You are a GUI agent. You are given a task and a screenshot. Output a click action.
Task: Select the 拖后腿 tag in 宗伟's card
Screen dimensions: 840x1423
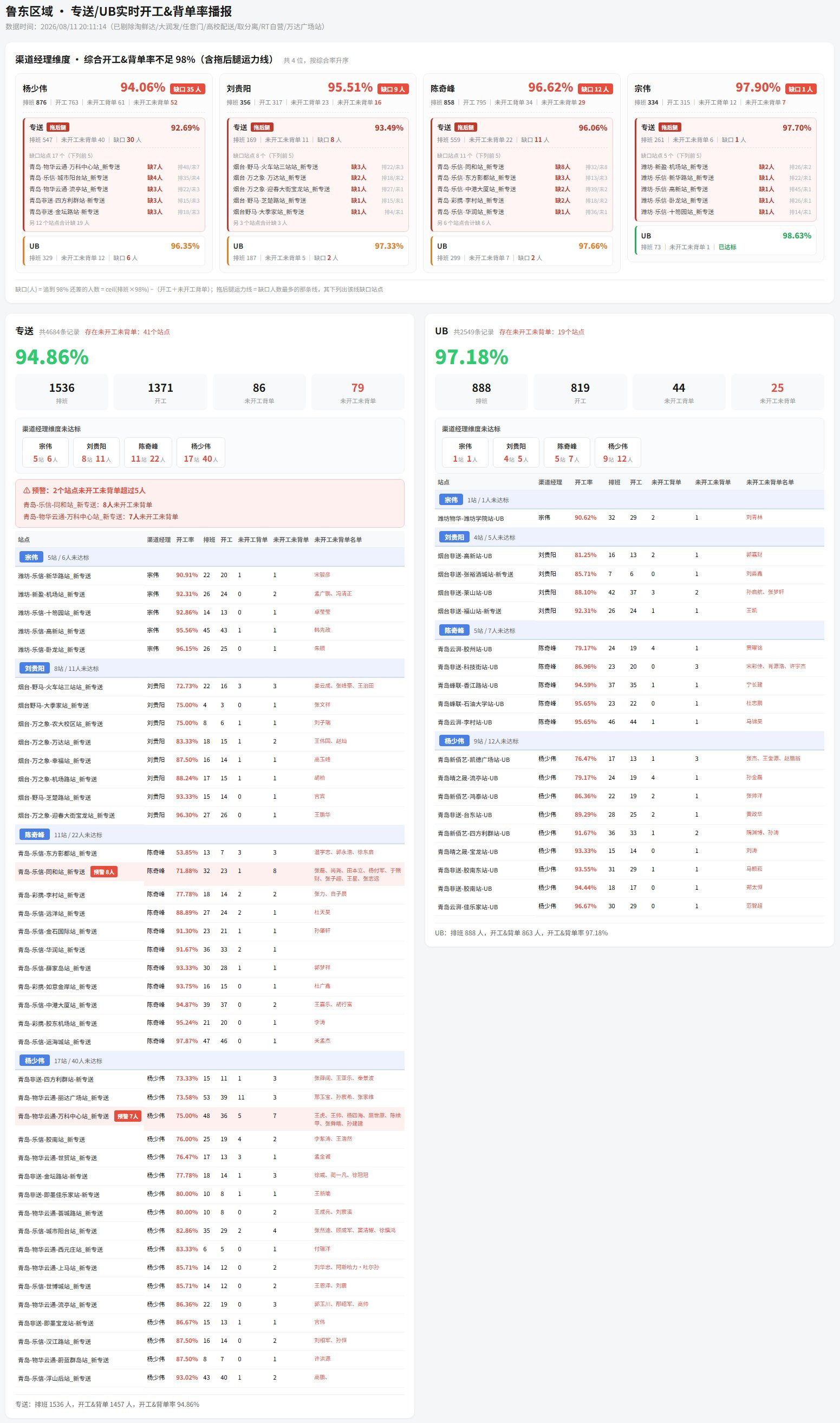(x=669, y=127)
